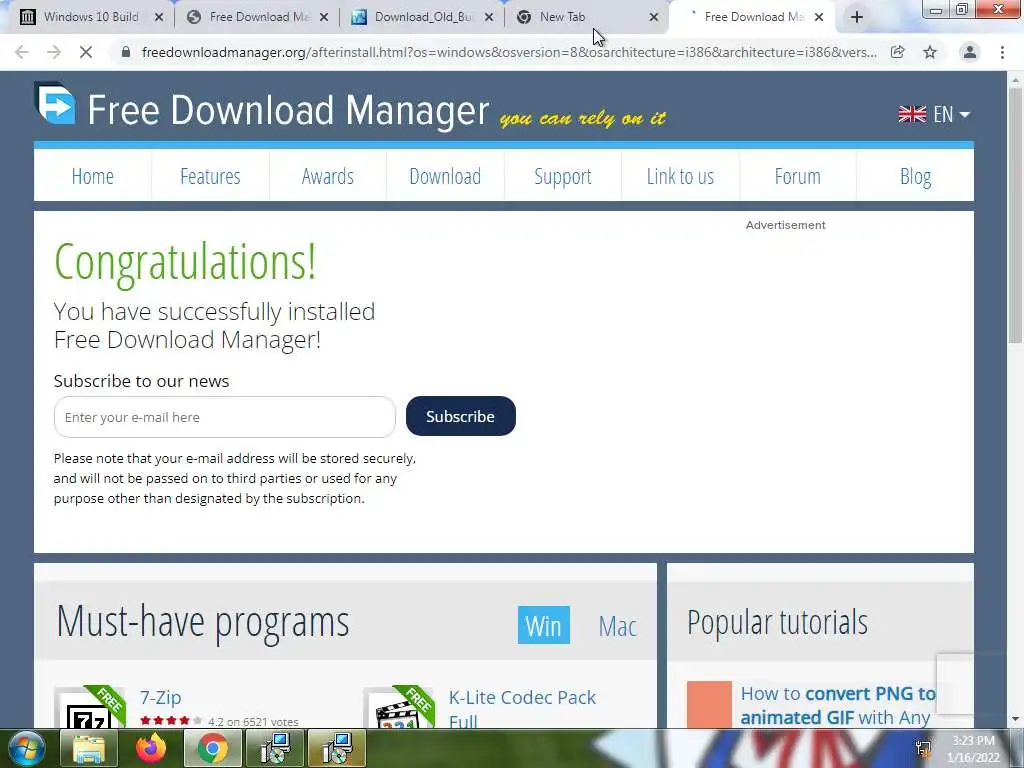
Task: Launch Windows Explorer from the taskbar
Action: pyautogui.click(x=88, y=748)
